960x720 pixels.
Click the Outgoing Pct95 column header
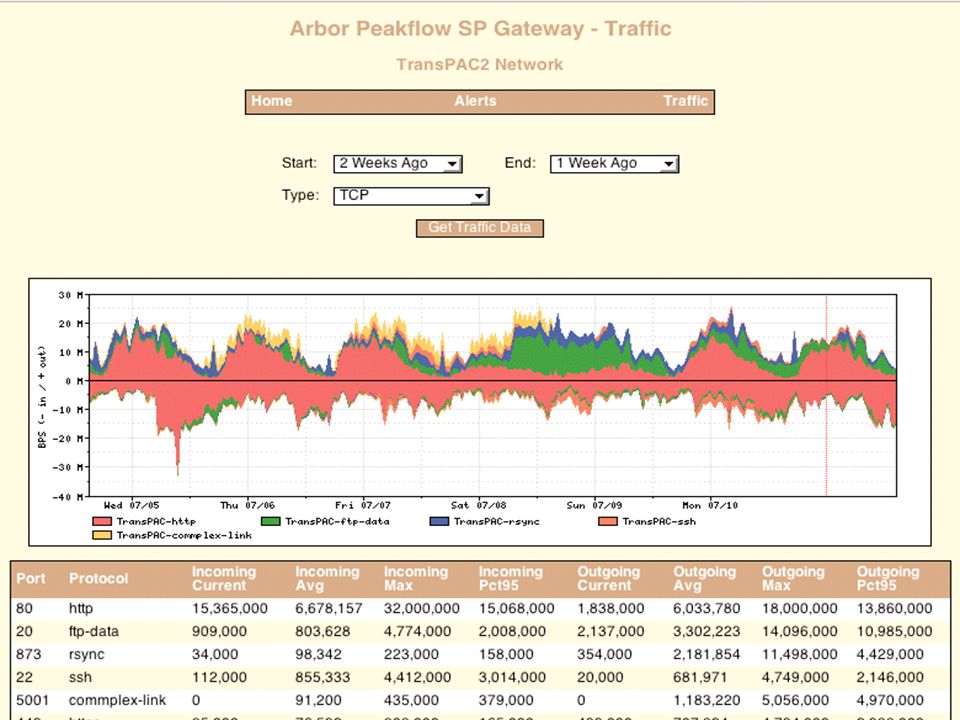pyautogui.click(x=888, y=579)
